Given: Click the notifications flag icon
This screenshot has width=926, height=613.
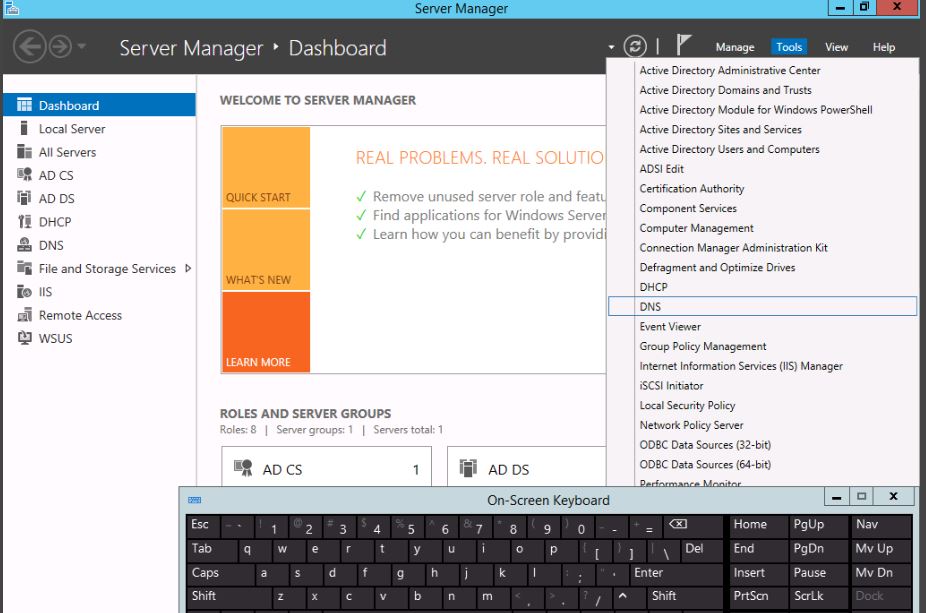Looking at the screenshot, I should (x=684, y=46).
